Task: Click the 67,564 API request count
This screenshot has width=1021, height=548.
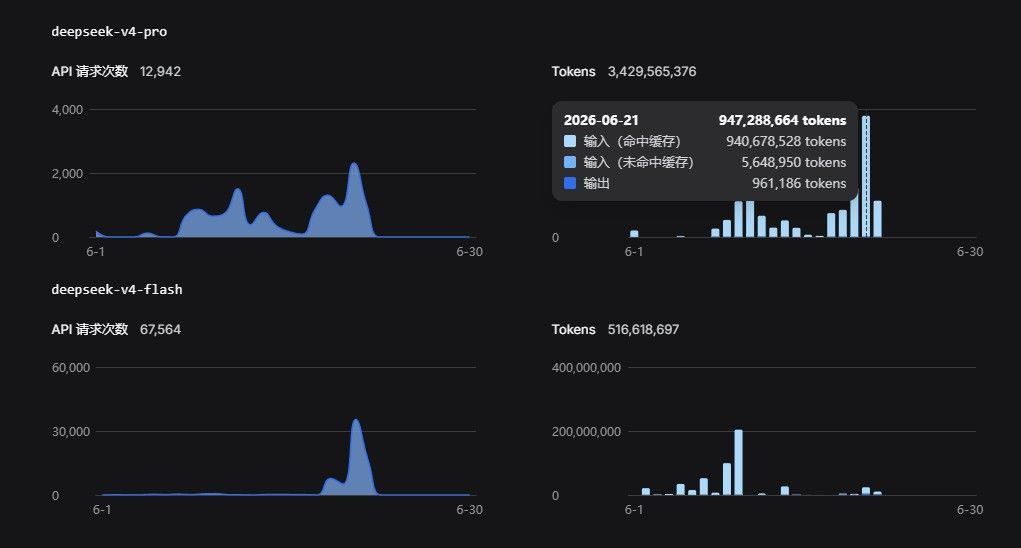Action: click(160, 329)
